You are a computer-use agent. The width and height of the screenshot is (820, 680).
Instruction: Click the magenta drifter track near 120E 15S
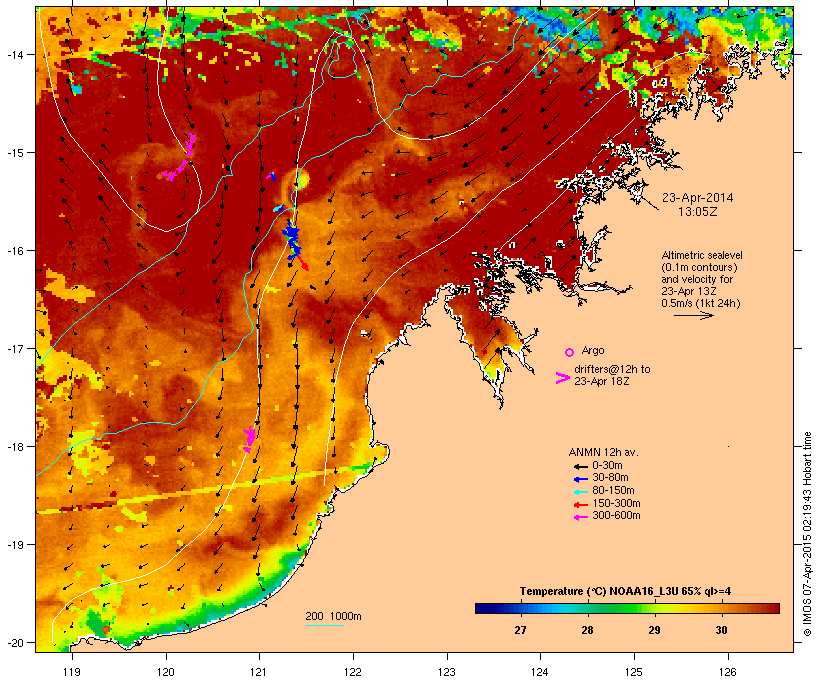[180, 158]
